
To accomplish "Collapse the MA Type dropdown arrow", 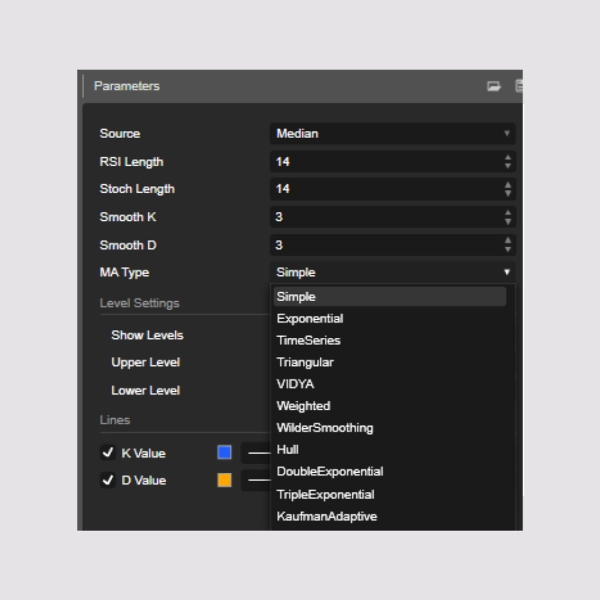I will 507,272.
